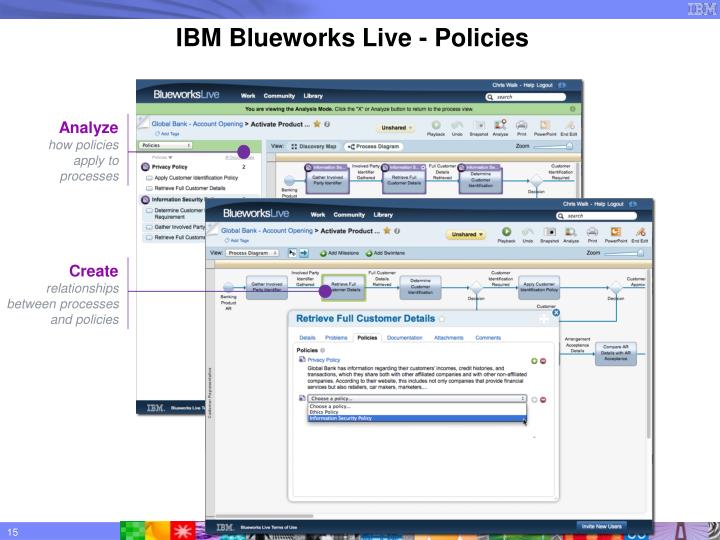Image resolution: width=720 pixels, height=540 pixels.
Task: Open Policies dropdown in back window sidebar
Action: pyautogui.click(x=165, y=146)
